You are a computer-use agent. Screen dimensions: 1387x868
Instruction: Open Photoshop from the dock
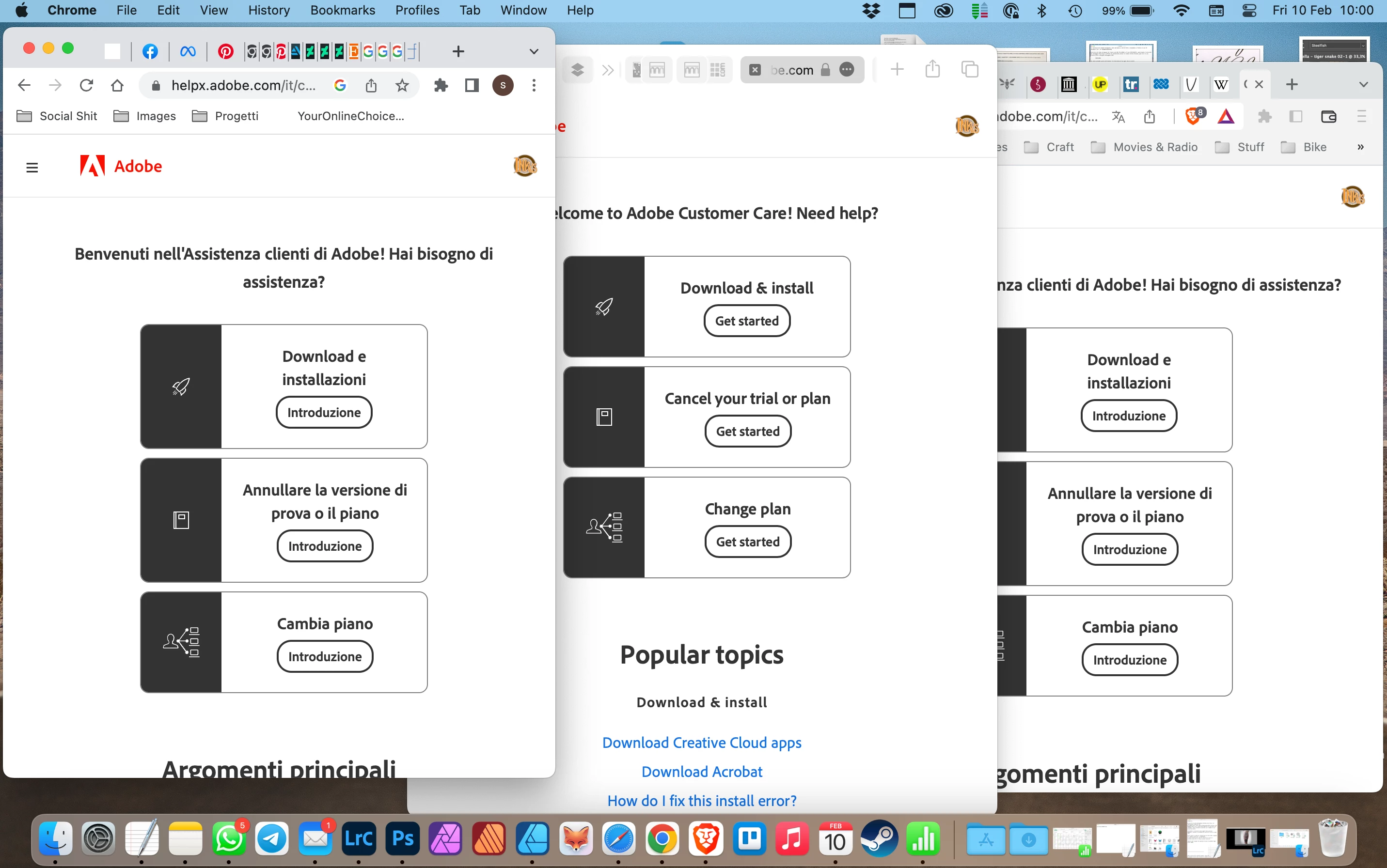402,839
